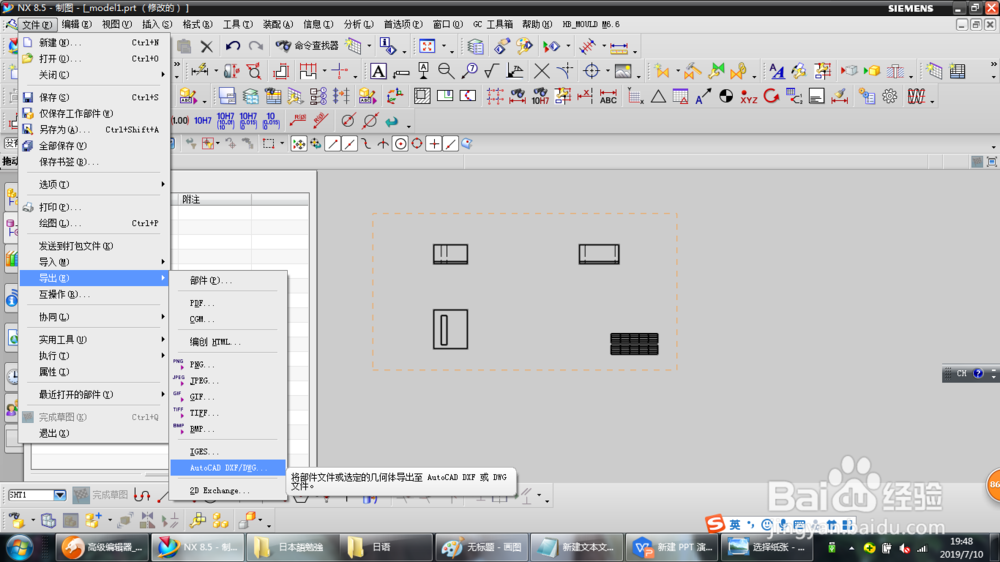Click the tabular note table icon
This screenshot has width=1000, height=562.
coord(957,71)
